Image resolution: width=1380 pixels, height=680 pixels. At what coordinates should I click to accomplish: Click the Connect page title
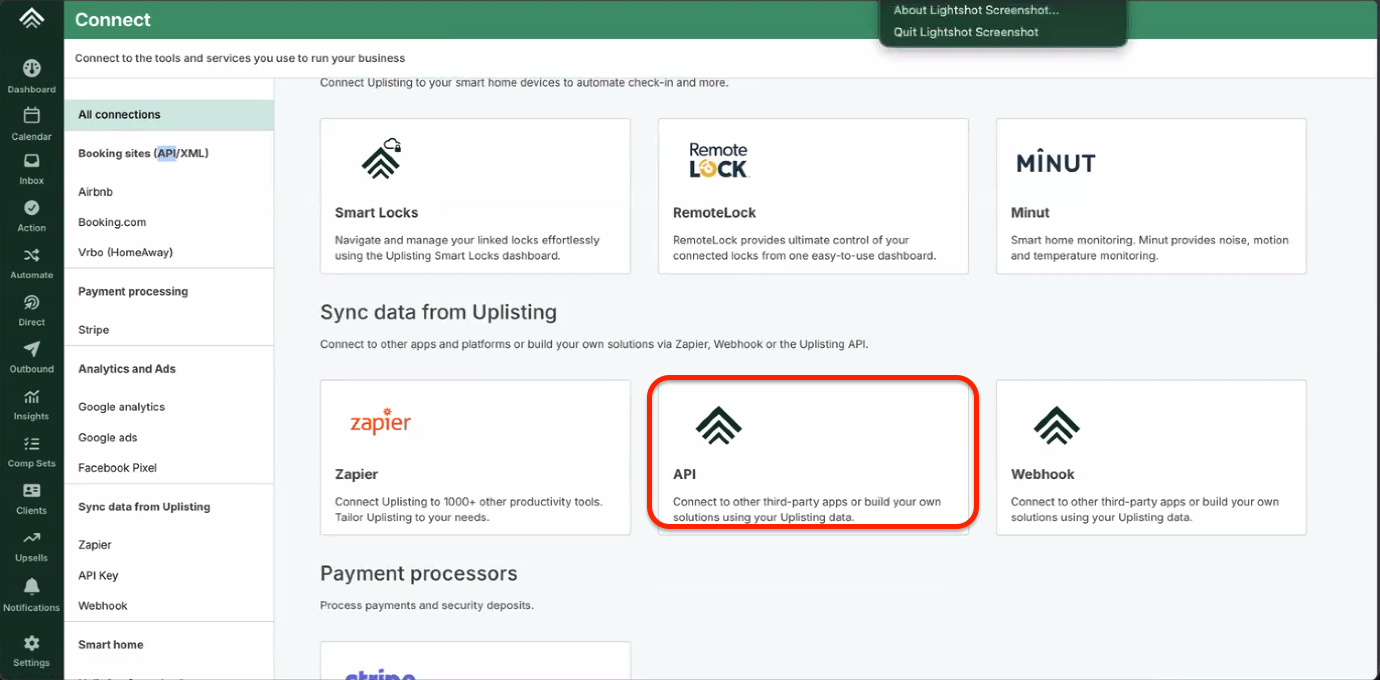(113, 20)
